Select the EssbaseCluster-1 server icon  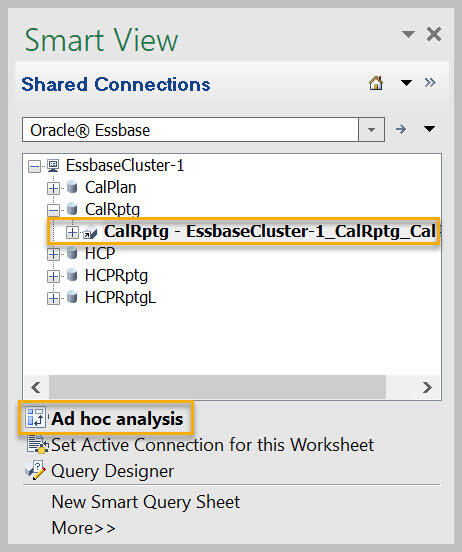tap(53, 165)
